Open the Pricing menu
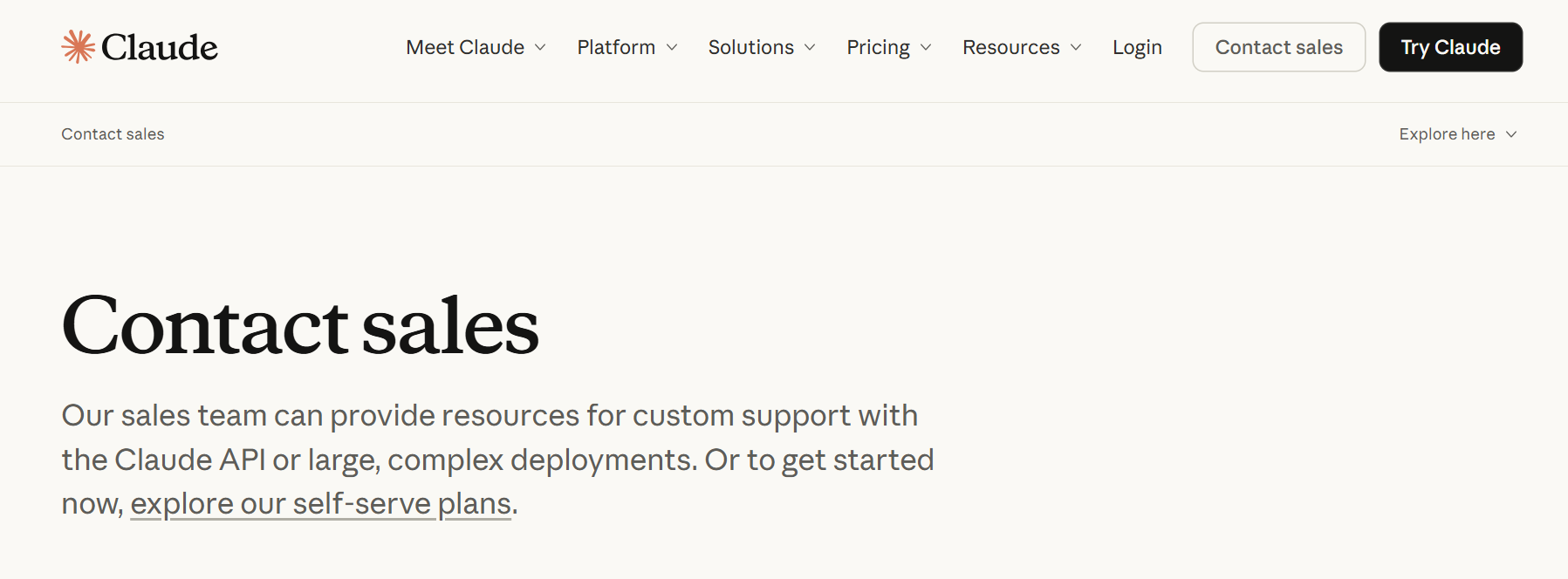This screenshot has height=579, width=1568. coord(888,47)
